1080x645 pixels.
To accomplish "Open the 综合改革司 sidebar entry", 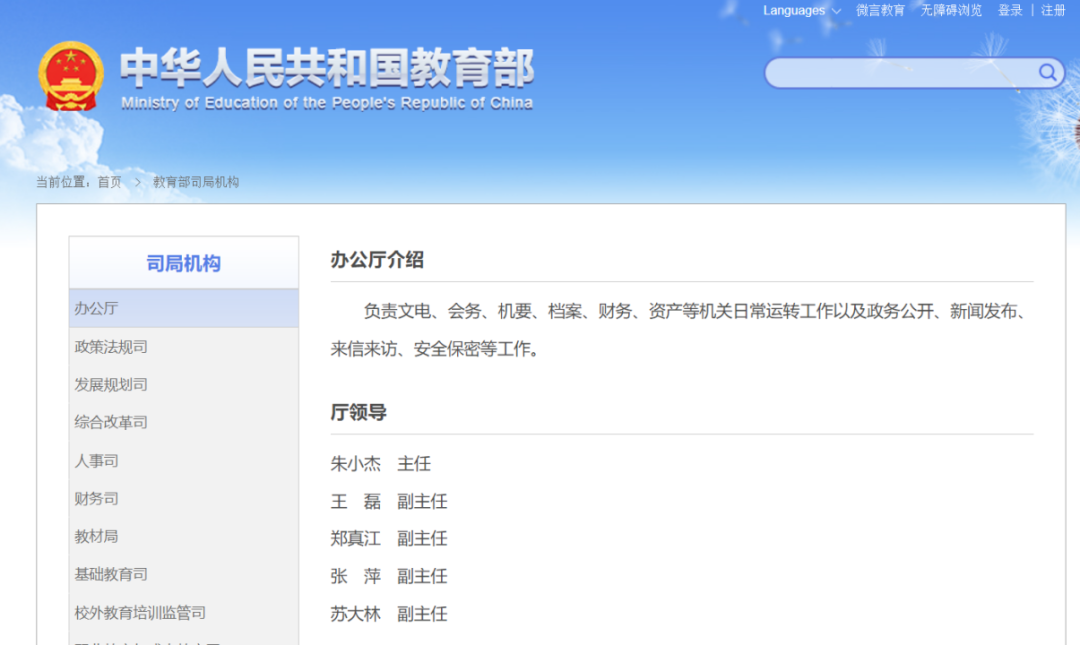I will pos(184,422).
